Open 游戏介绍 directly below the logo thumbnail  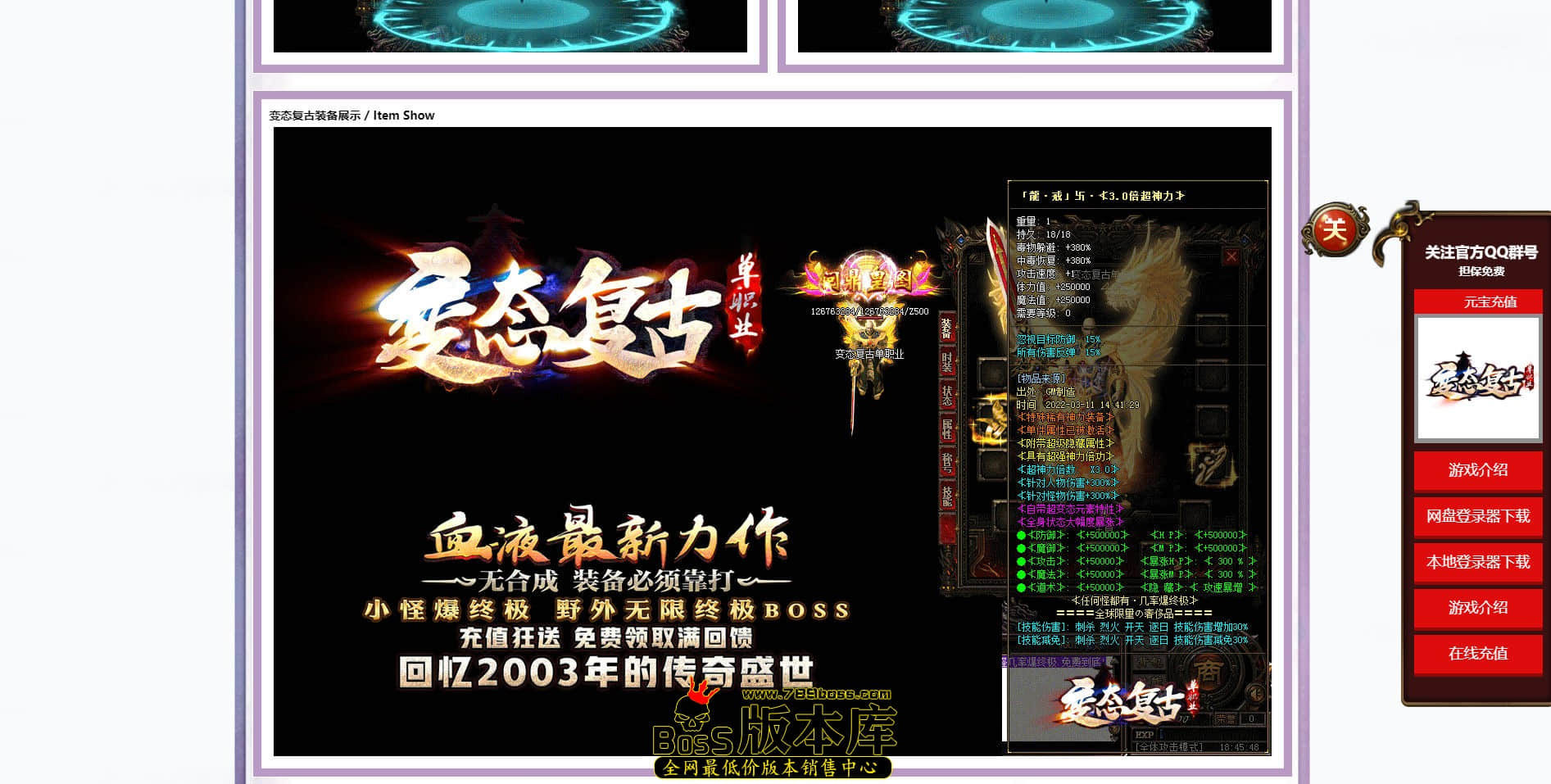(1478, 470)
